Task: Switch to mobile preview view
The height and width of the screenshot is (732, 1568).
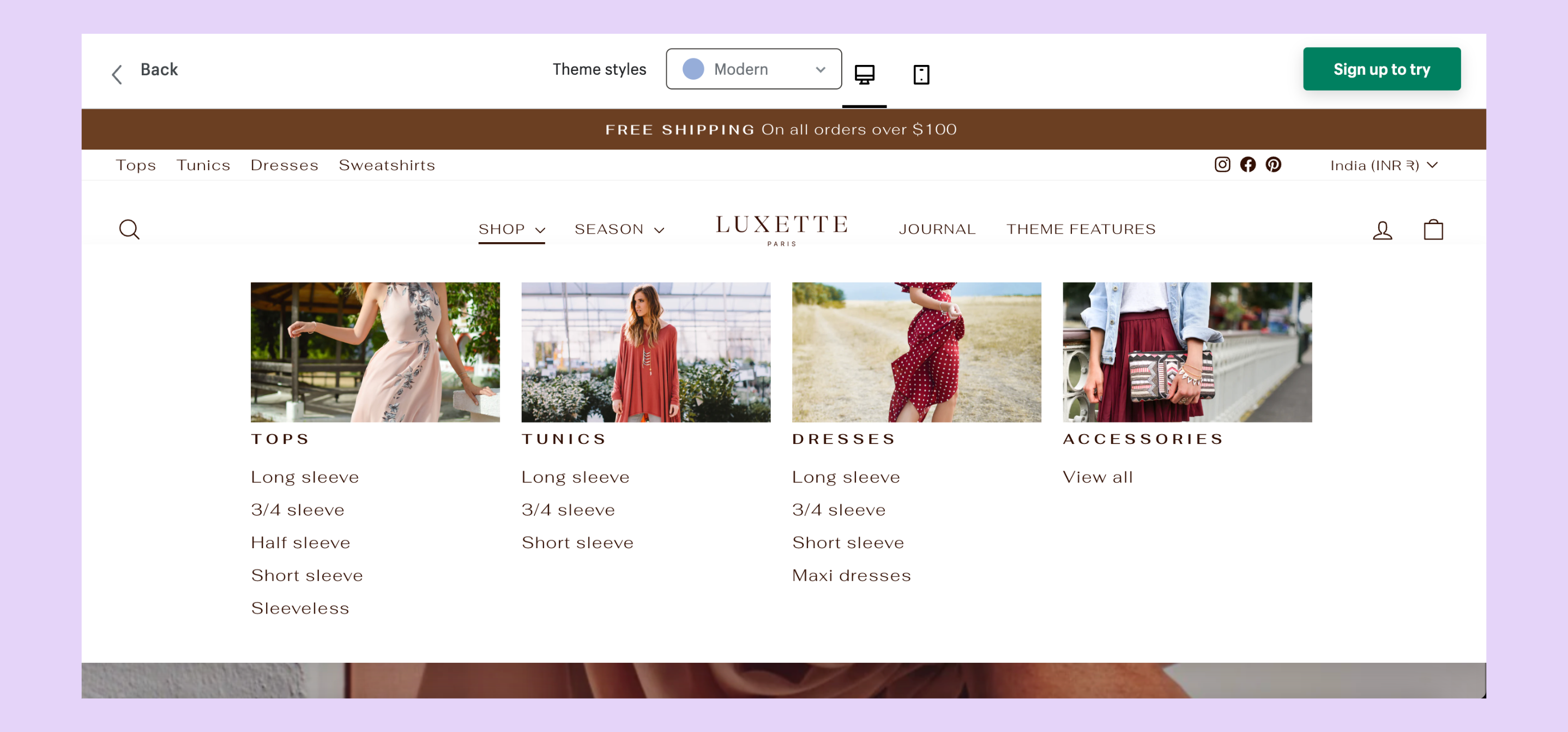Action: click(x=921, y=74)
